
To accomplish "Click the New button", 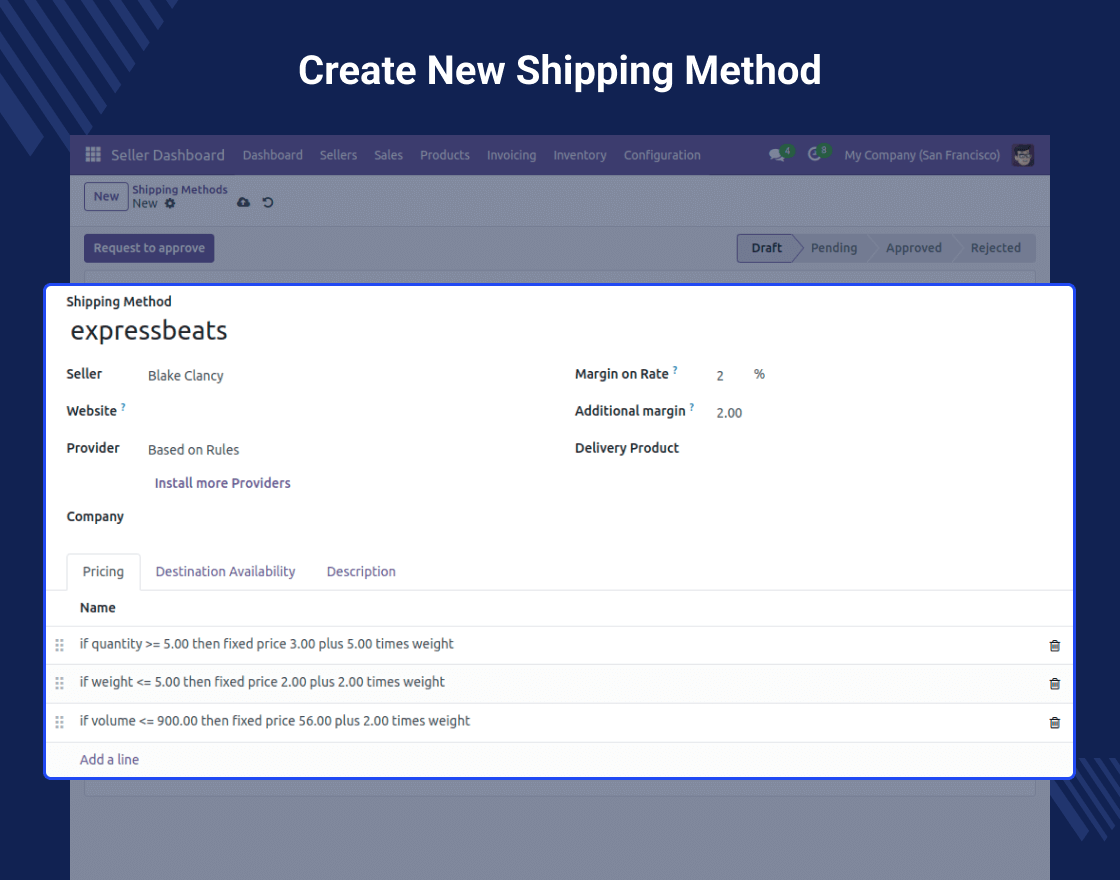I will 106,196.
